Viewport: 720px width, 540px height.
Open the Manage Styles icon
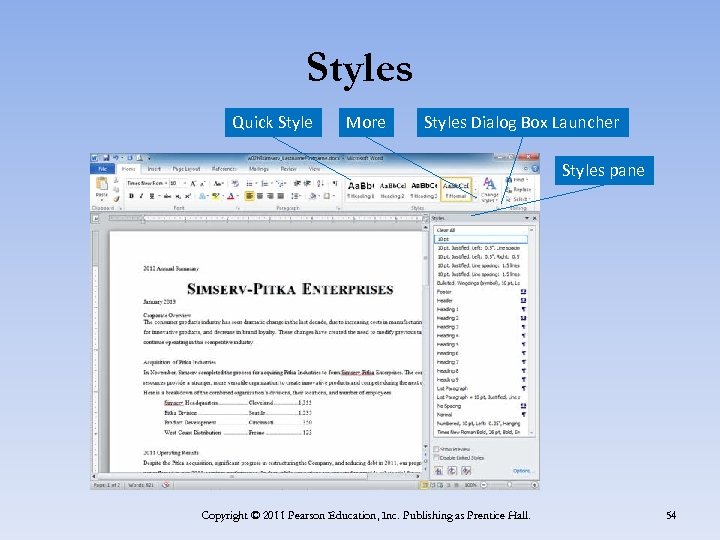pos(466,471)
